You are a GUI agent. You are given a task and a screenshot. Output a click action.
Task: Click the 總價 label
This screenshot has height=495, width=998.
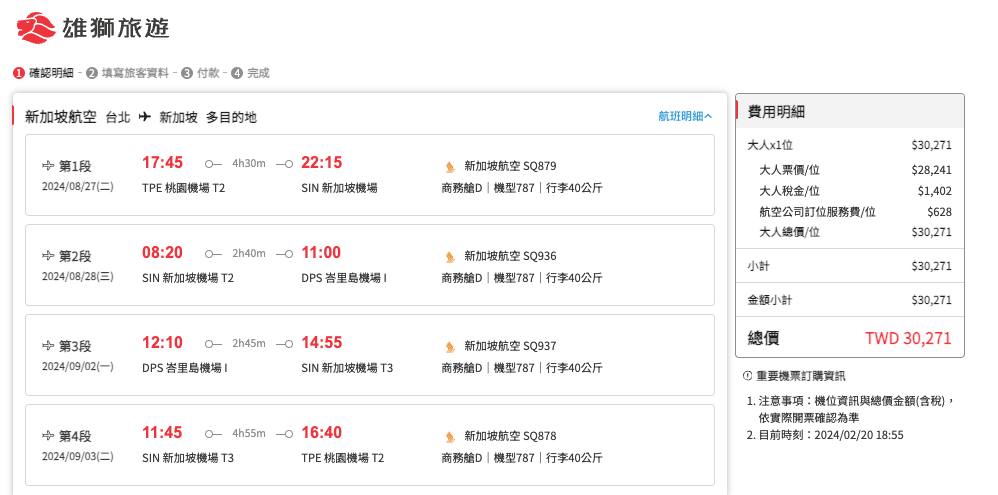763,338
